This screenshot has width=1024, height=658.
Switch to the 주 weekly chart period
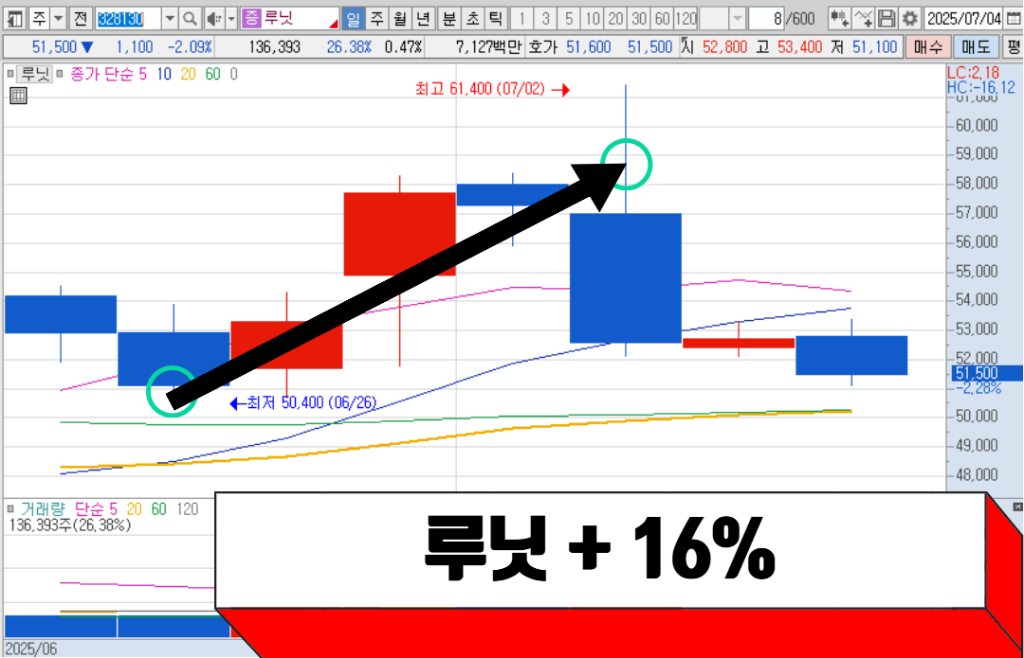376,18
